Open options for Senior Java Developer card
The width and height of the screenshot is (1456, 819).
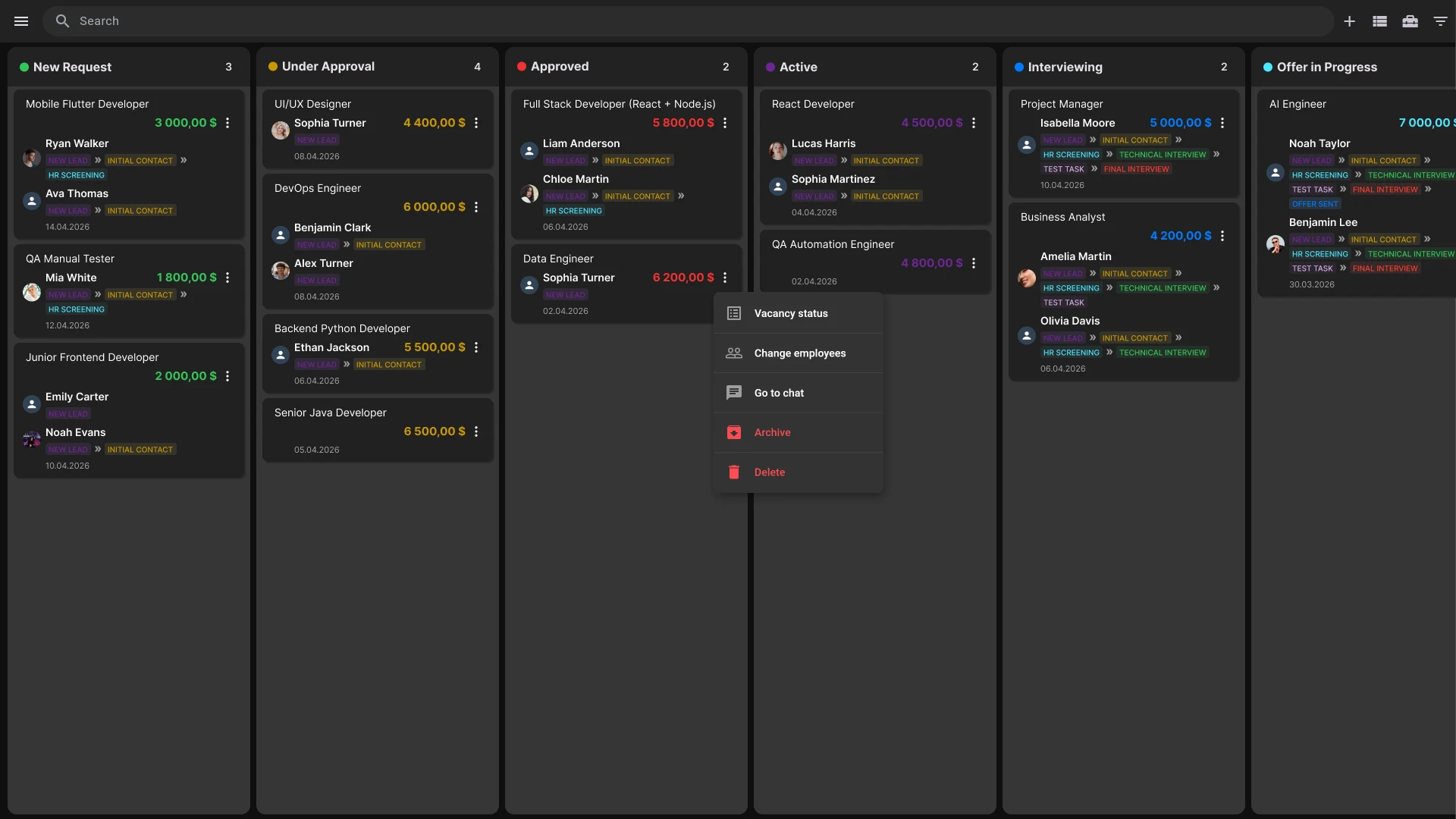[x=476, y=431]
